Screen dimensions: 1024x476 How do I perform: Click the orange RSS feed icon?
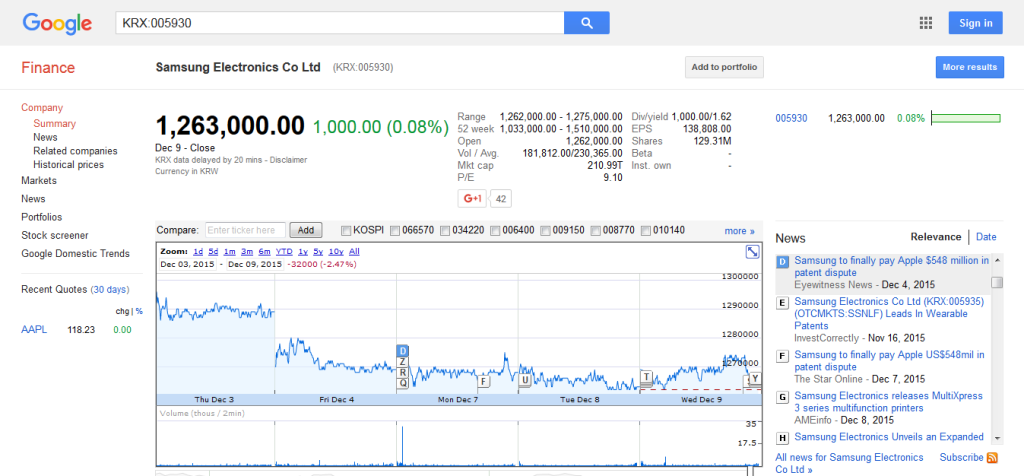point(992,458)
